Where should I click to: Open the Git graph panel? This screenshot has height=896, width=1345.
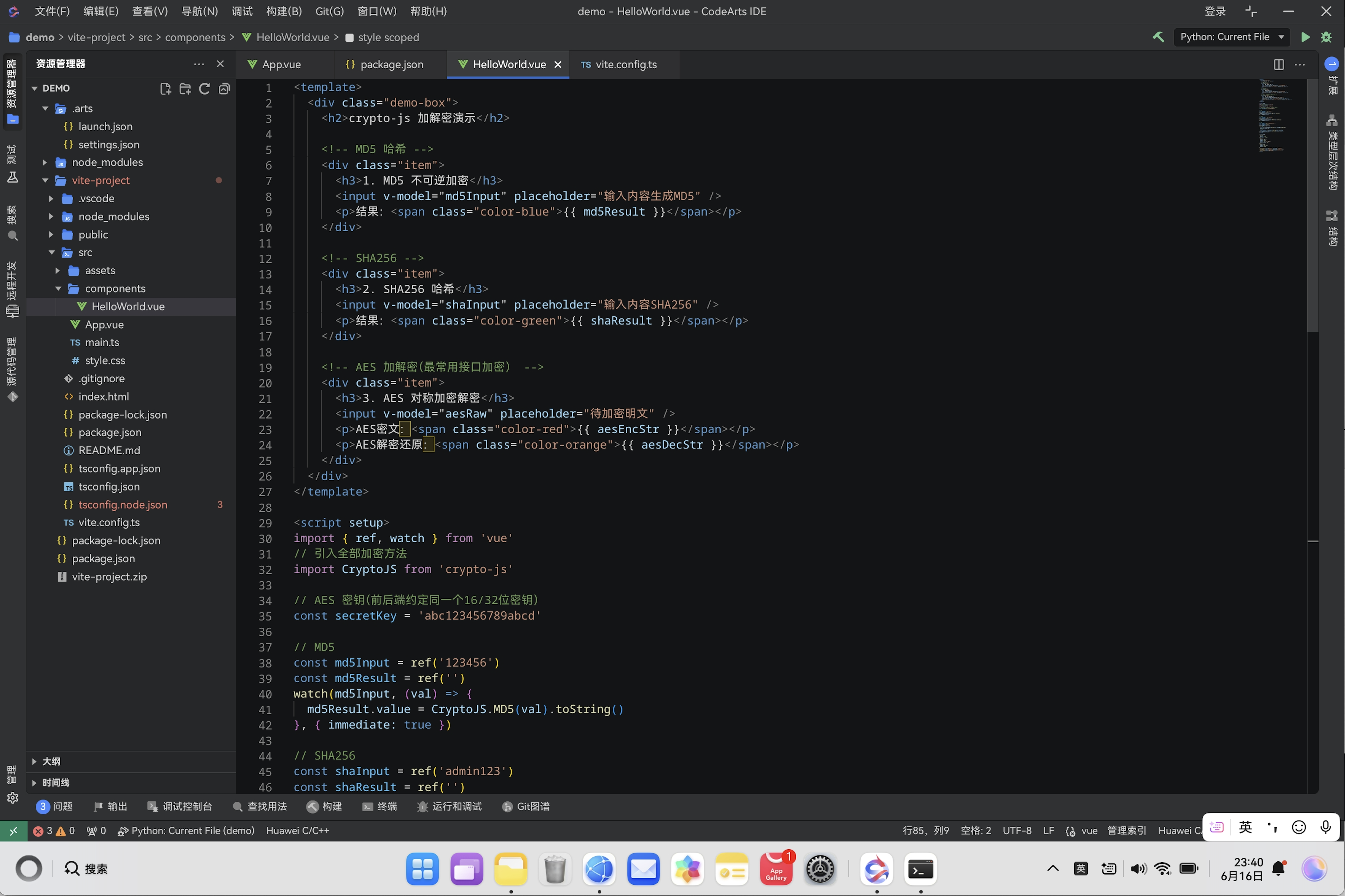(525, 806)
